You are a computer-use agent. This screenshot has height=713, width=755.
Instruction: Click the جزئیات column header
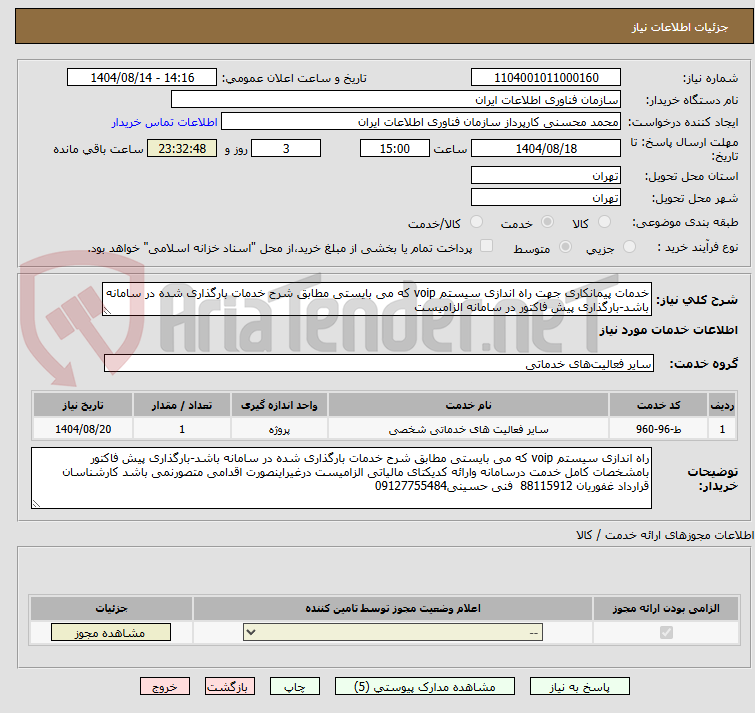(111, 609)
